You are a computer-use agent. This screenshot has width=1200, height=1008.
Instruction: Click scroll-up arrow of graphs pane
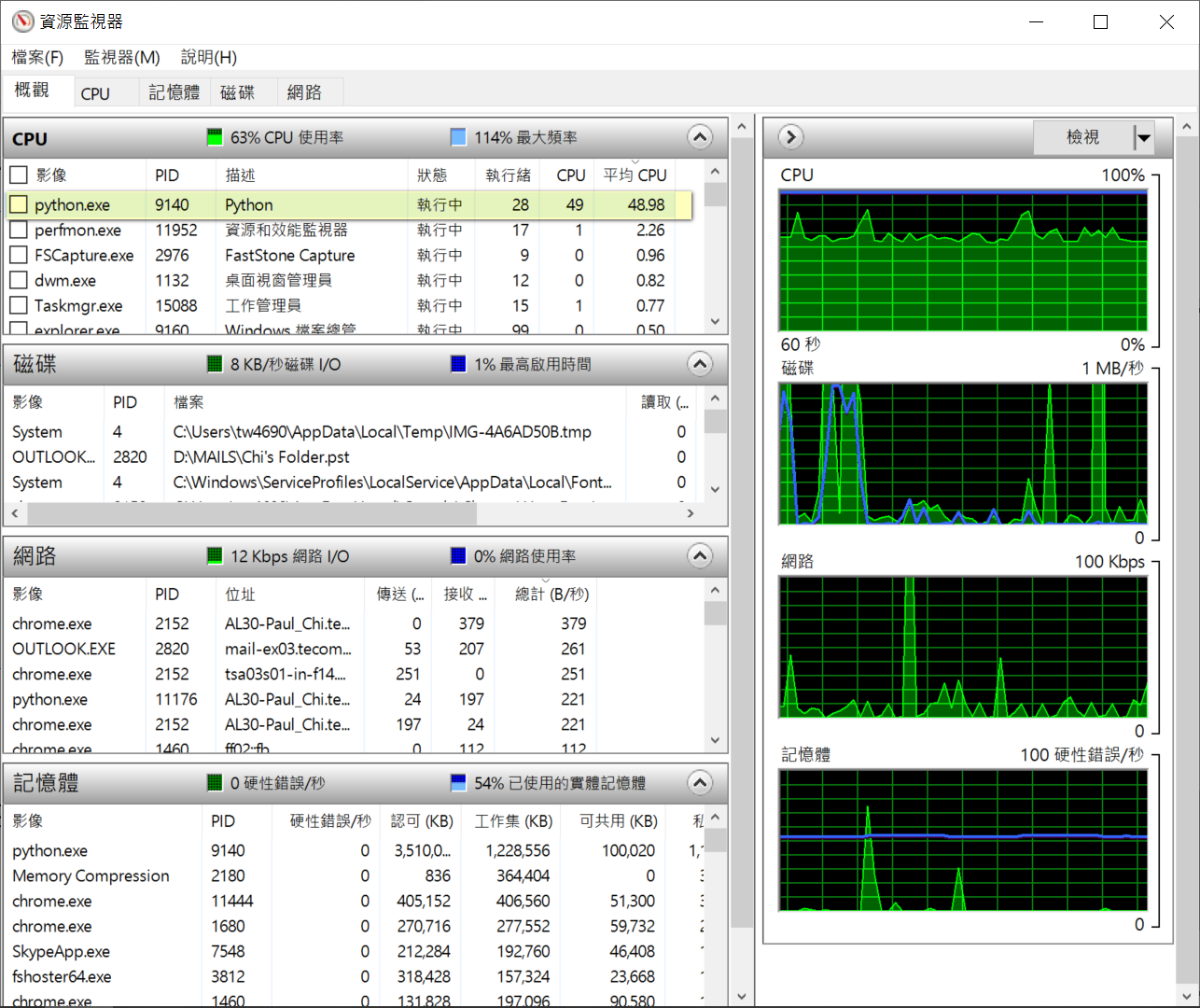1187,127
